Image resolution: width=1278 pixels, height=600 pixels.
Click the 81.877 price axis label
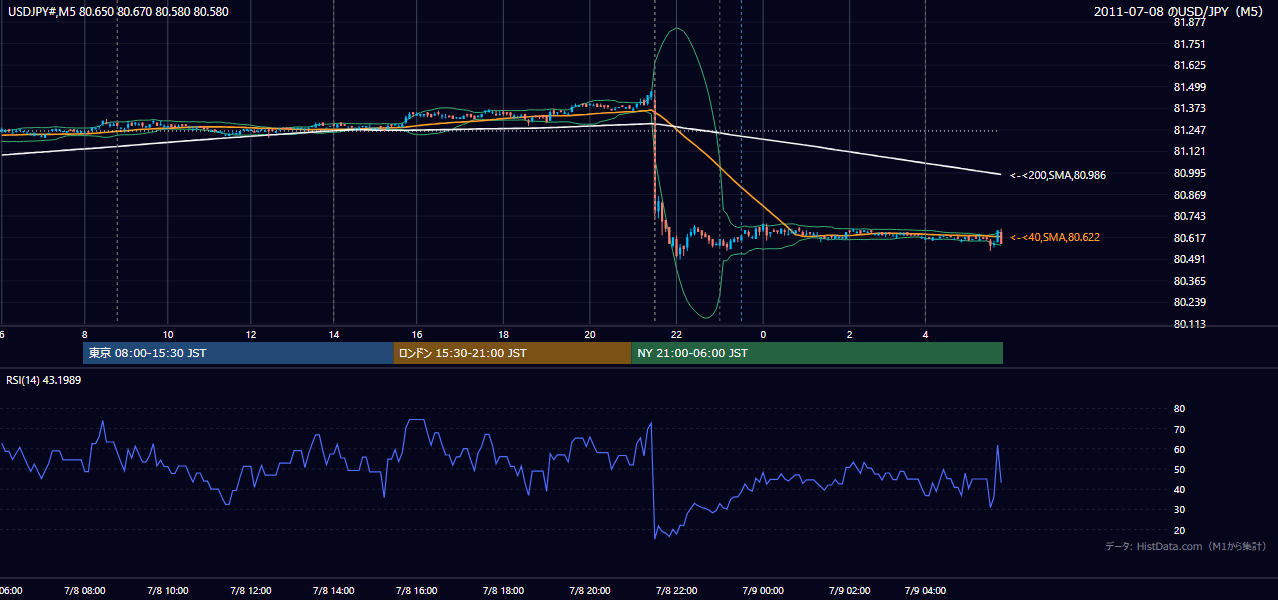point(1189,23)
